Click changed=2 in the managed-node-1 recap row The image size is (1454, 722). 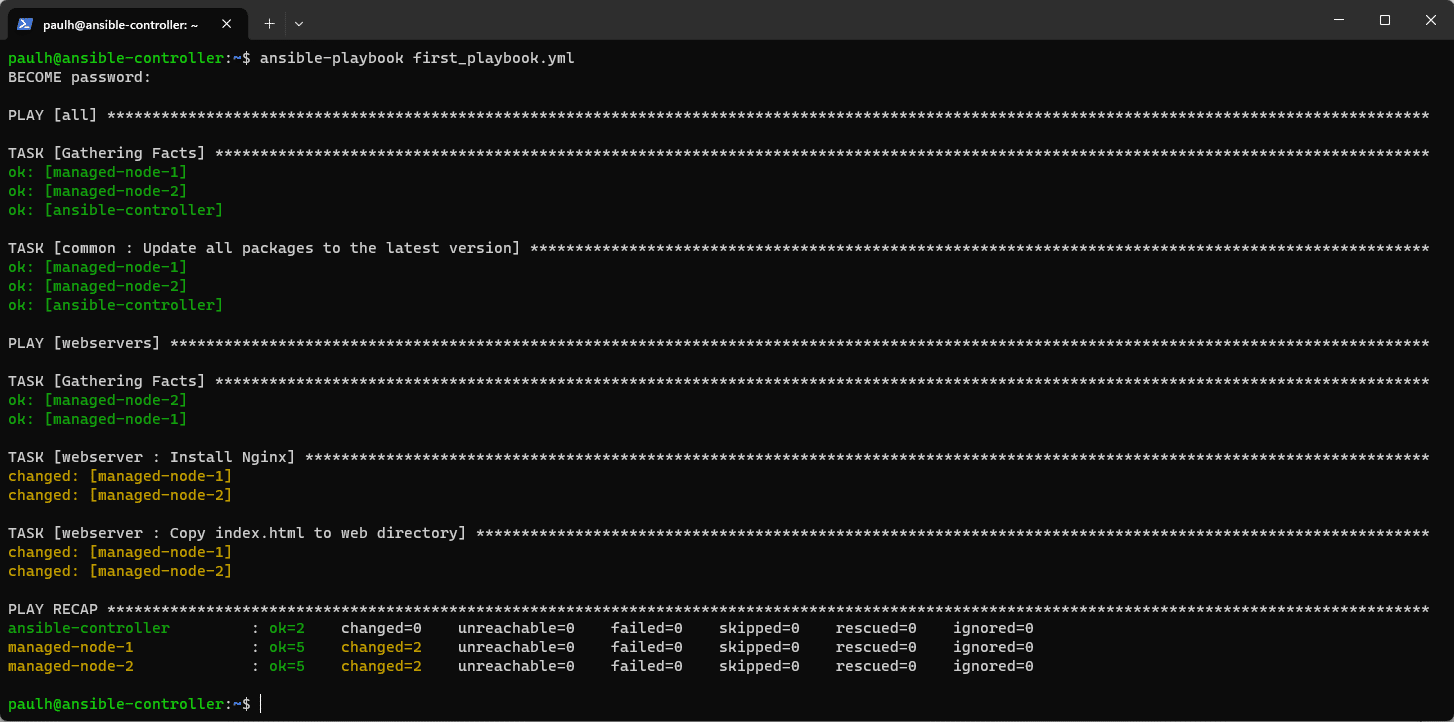coord(381,647)
